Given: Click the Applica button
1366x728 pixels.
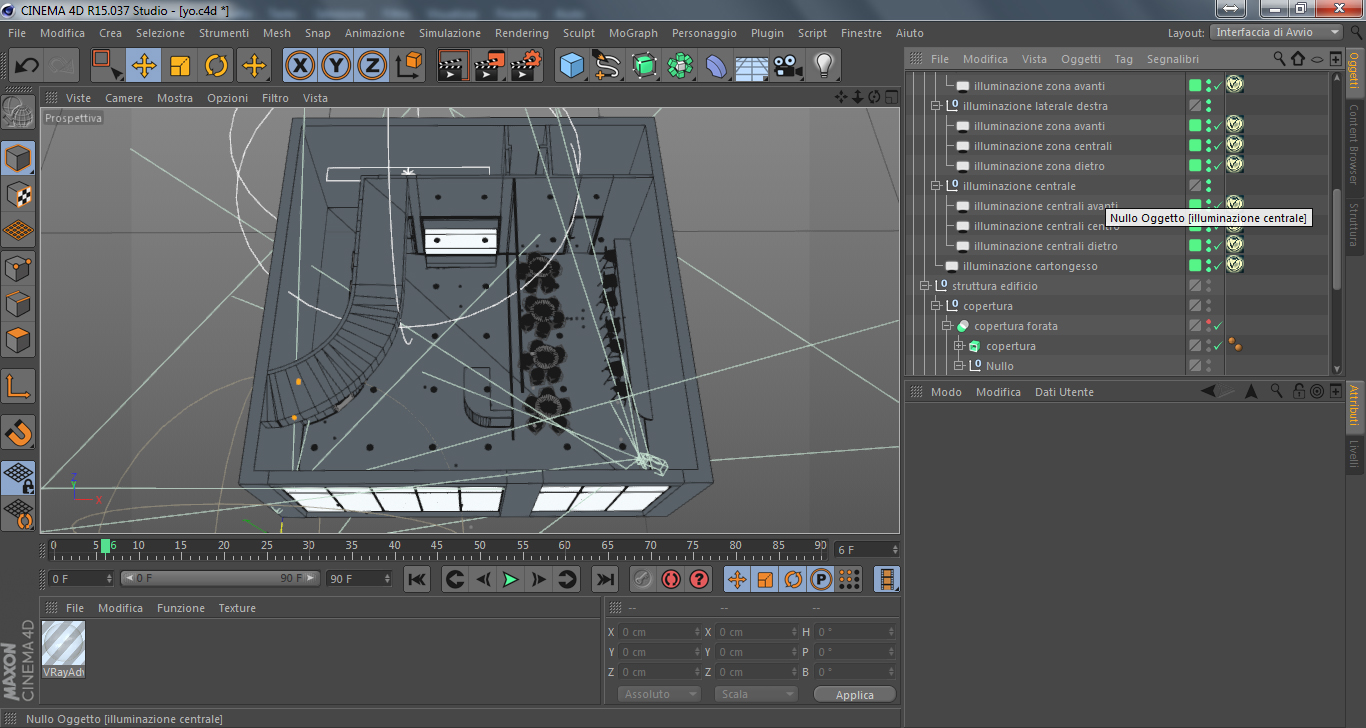Looking at the screenshot, I should (854, 694).
